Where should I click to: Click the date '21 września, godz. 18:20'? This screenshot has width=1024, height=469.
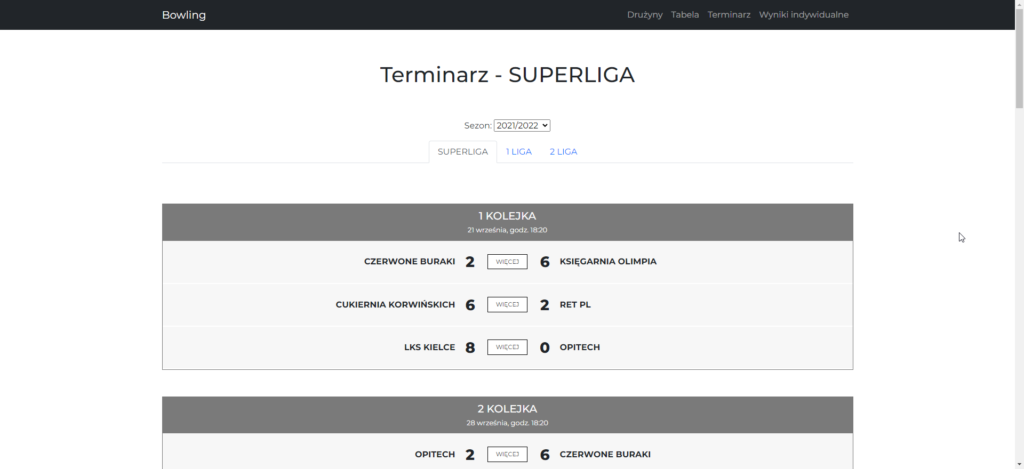pyautogui.click(x=507, y=230)
